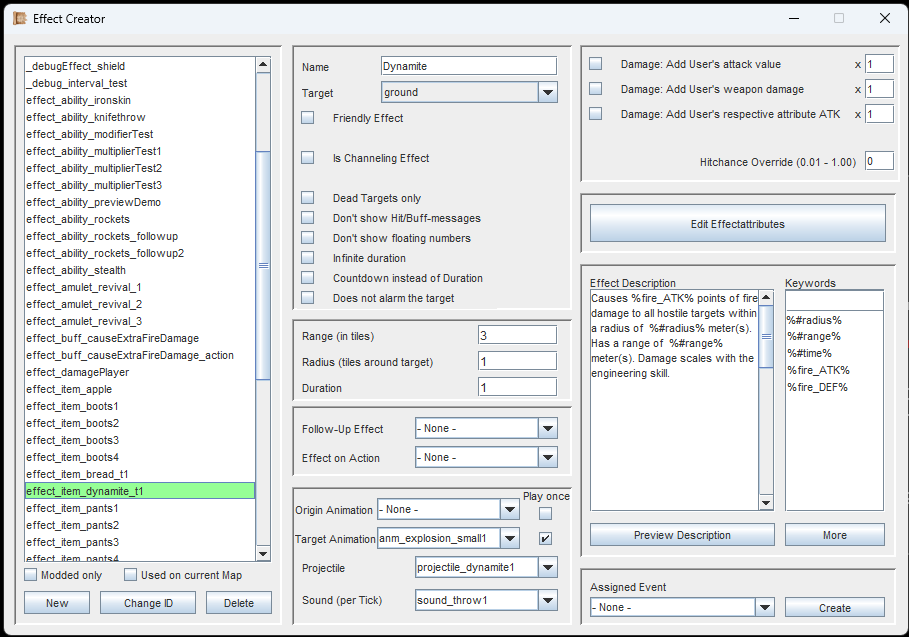The image size is (909, 637).
Task: Enable the Friendly Effect checkbox
Action: [x=308, y=118]
